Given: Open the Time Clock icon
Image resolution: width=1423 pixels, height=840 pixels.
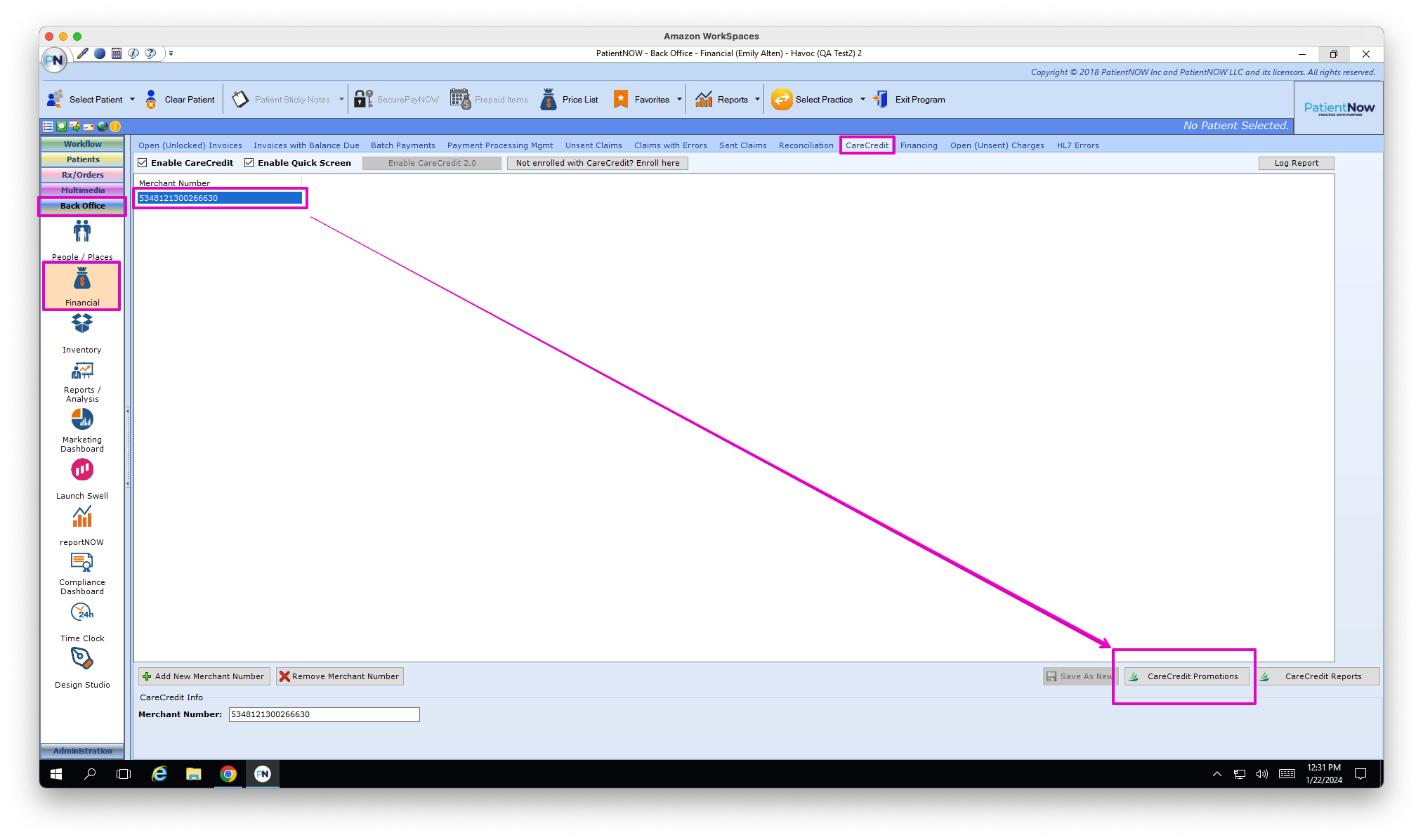Looking at the screenshot, I should point(82,613).
